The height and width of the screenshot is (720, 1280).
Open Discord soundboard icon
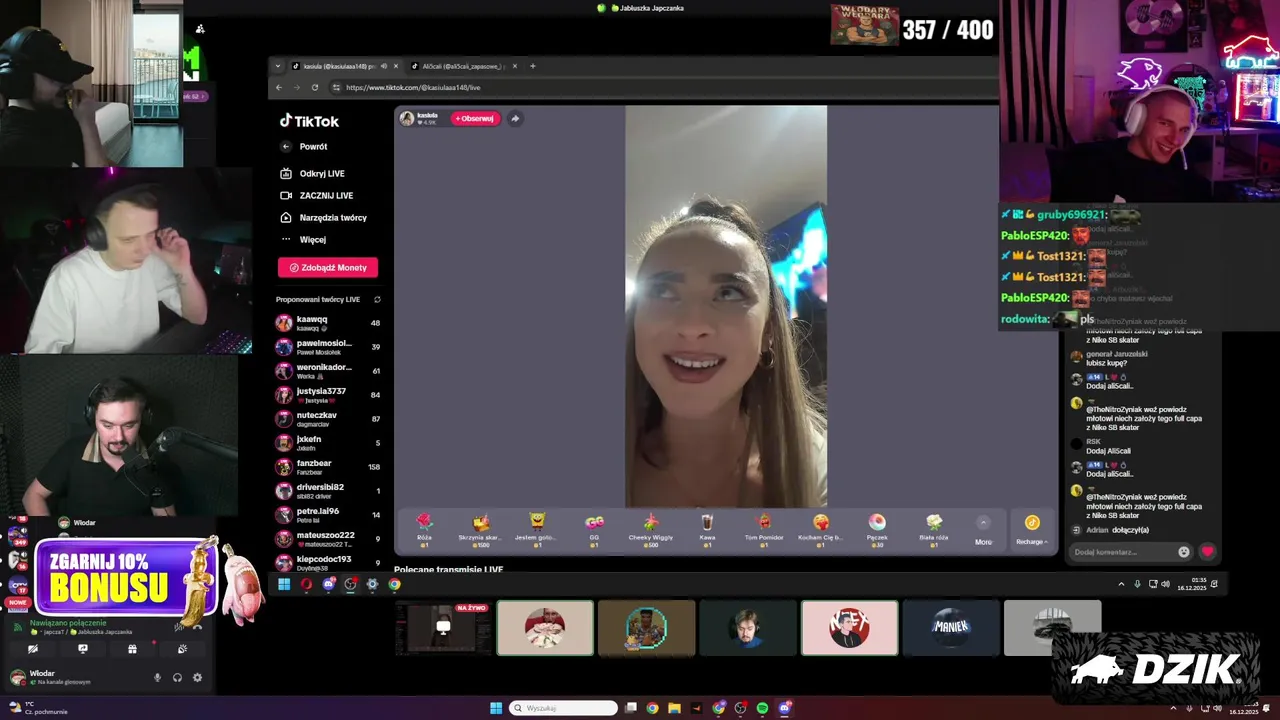click(182, 649)
